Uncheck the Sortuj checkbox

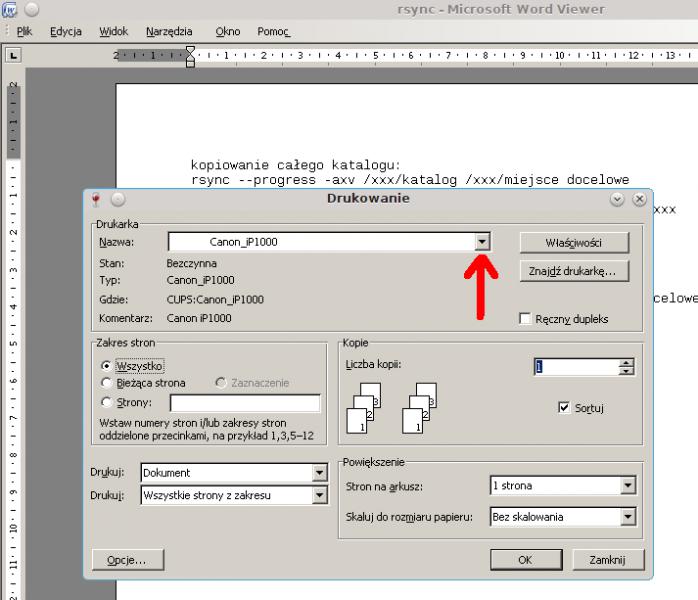point(564,407)
